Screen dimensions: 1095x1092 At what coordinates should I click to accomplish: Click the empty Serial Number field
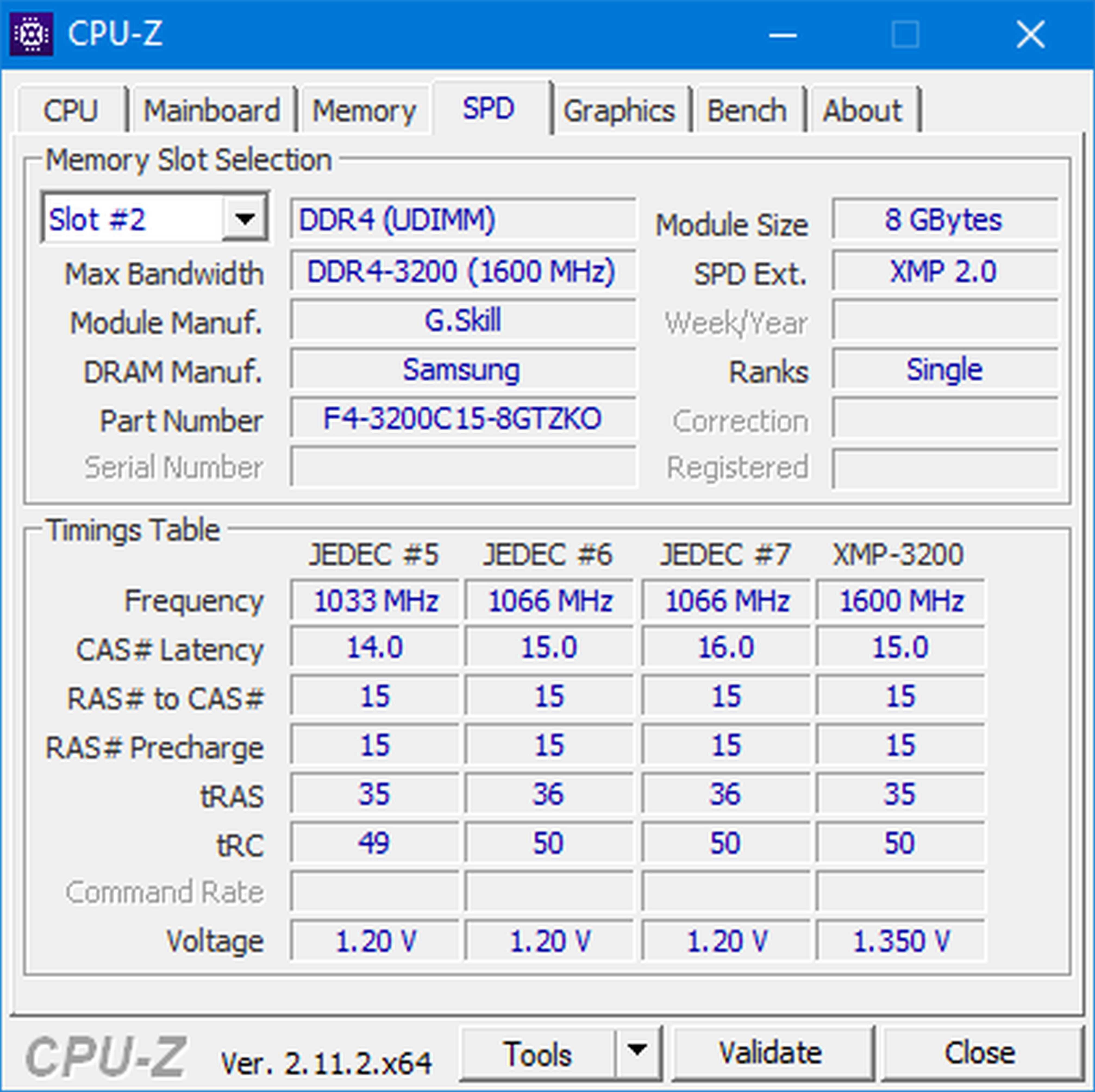click(463, 467)
